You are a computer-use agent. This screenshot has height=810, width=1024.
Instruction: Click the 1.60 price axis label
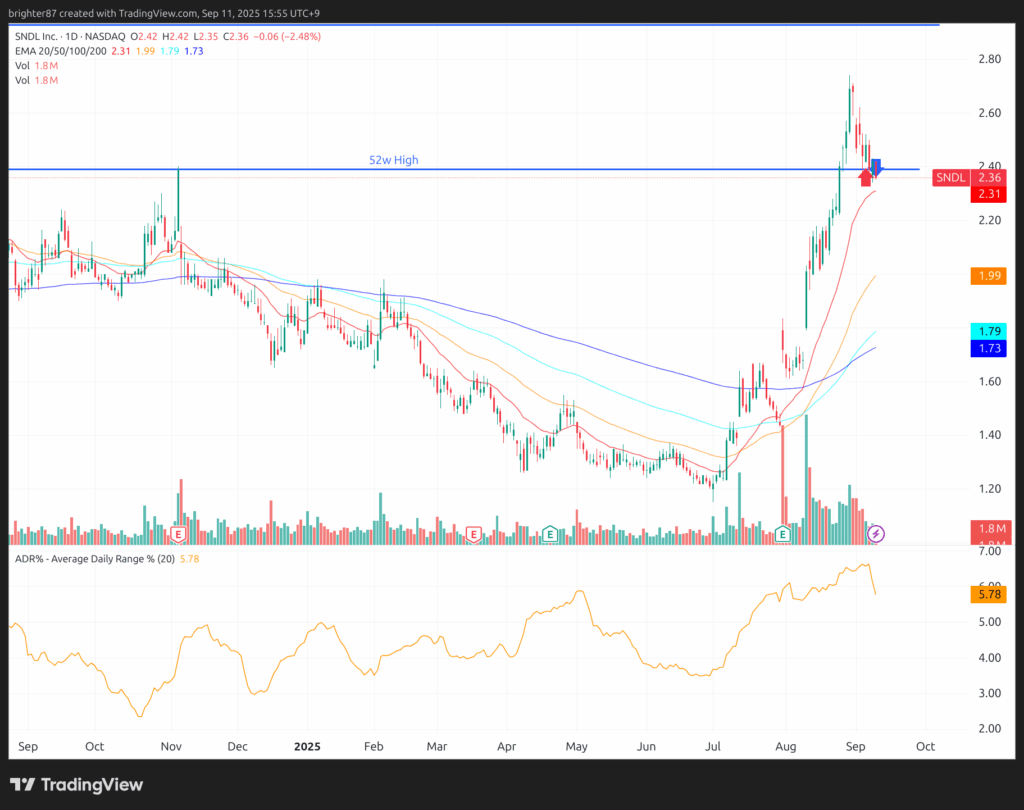click(x=989, y=381)
